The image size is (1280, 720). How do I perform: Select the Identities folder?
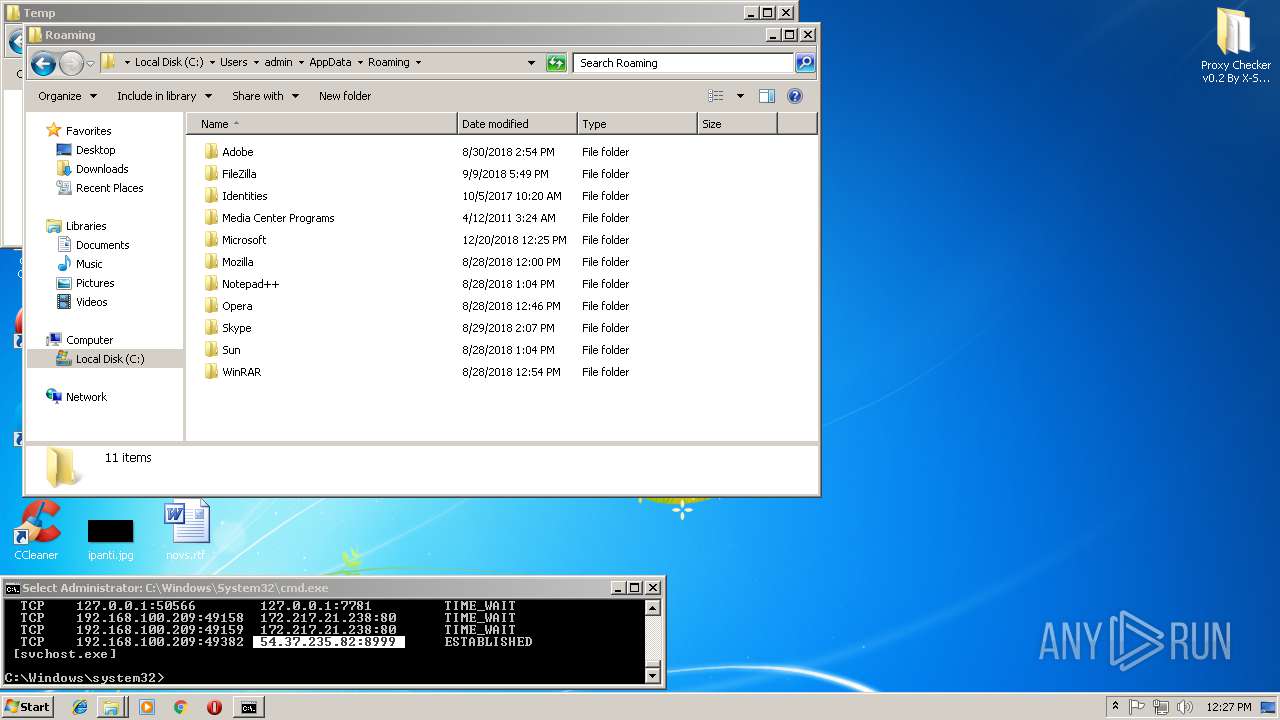click(x=235, y=196)
